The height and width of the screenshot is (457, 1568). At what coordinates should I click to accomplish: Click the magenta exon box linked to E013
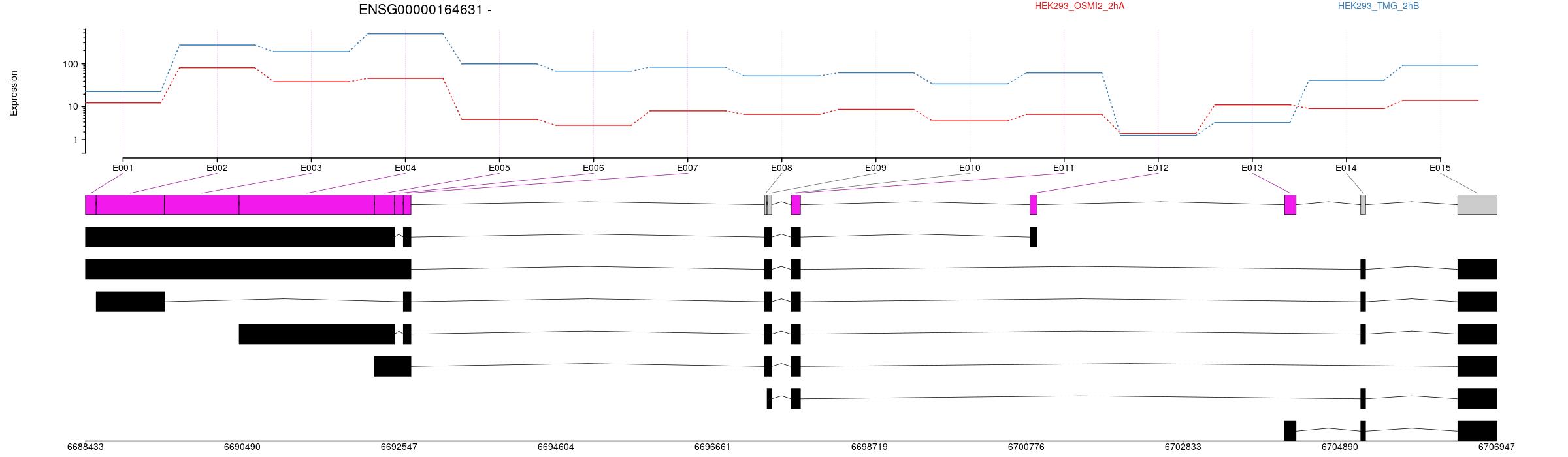click(x=1290, y=204)
